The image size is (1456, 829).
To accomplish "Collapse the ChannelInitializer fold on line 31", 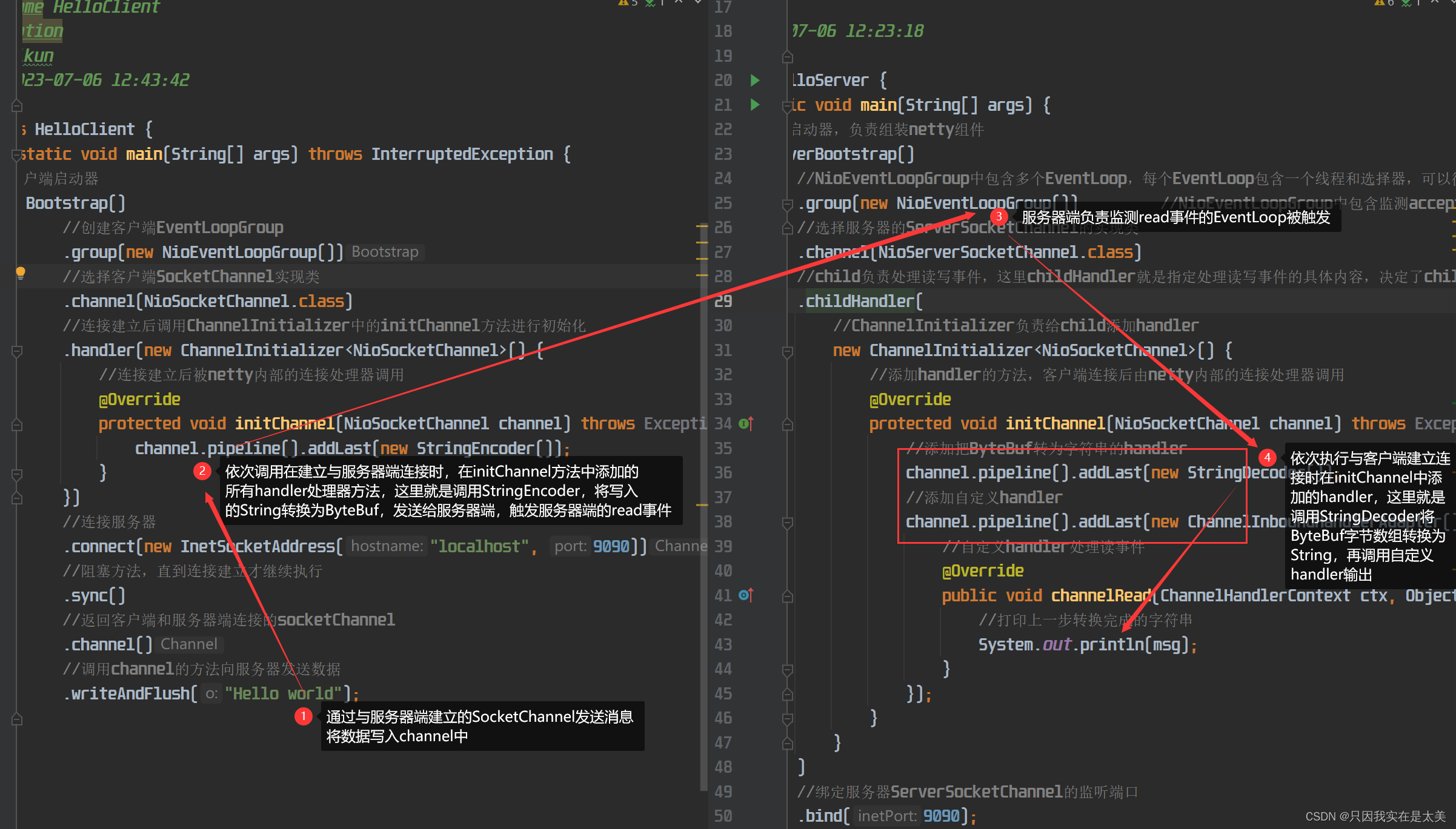I will pos(787,351).
